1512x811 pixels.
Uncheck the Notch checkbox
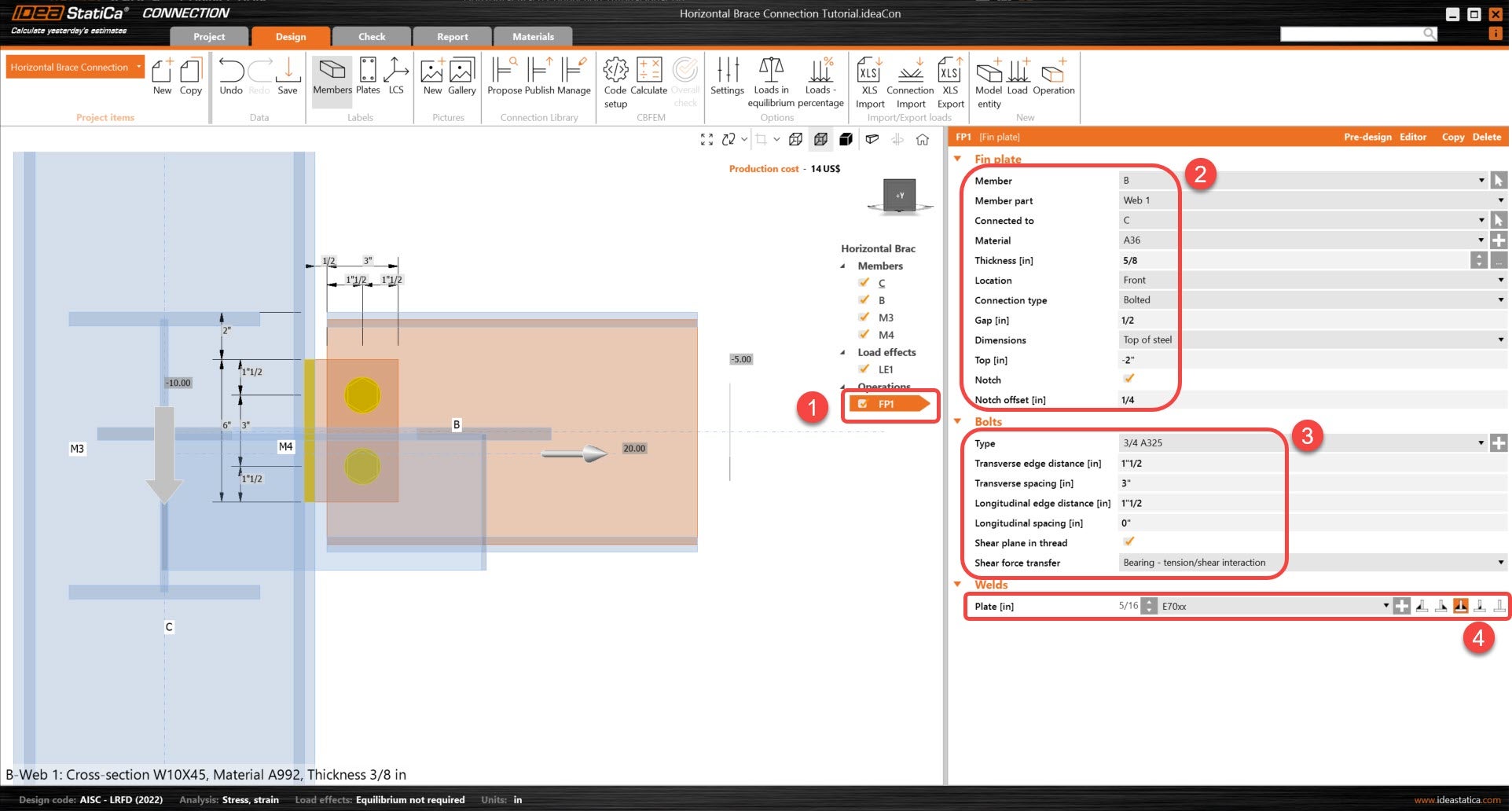(x=1129, y=379)
